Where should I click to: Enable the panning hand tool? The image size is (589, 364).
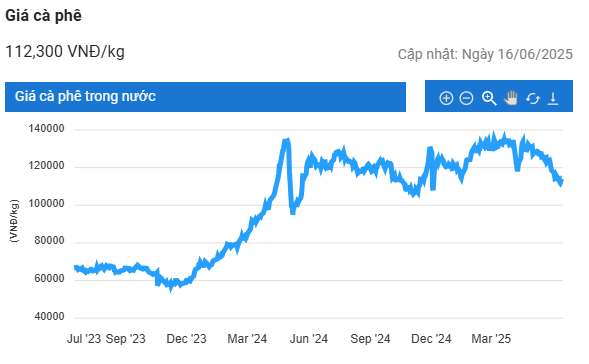pos(511,98)
